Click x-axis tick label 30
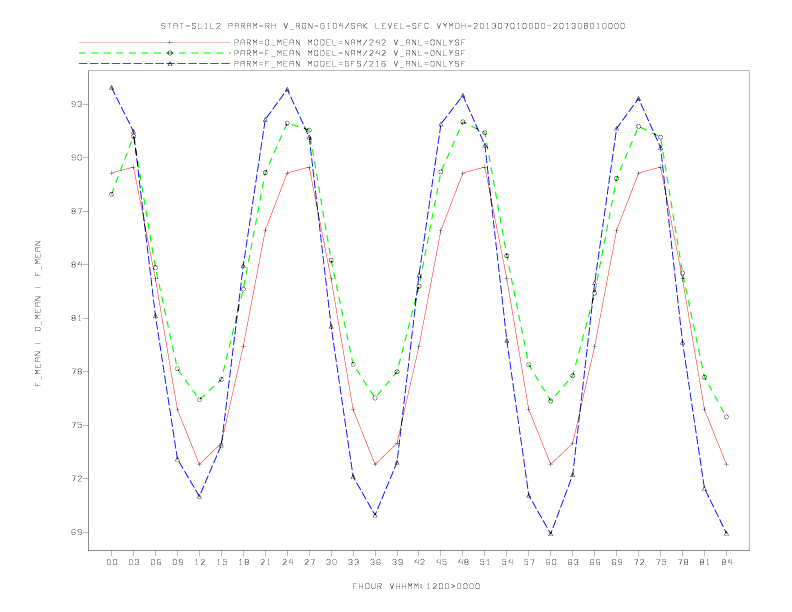Viewport: 792px width, 612px height. pos(331,562)
